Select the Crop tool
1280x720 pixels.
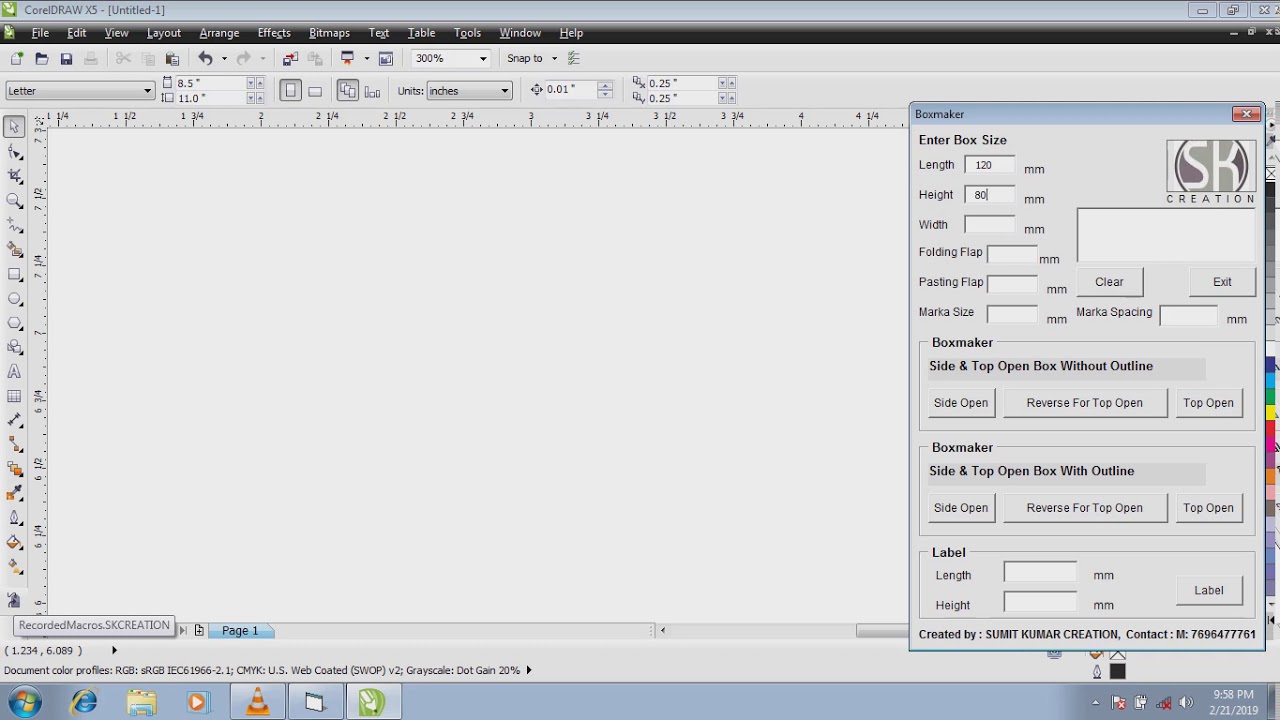[14, 176]
